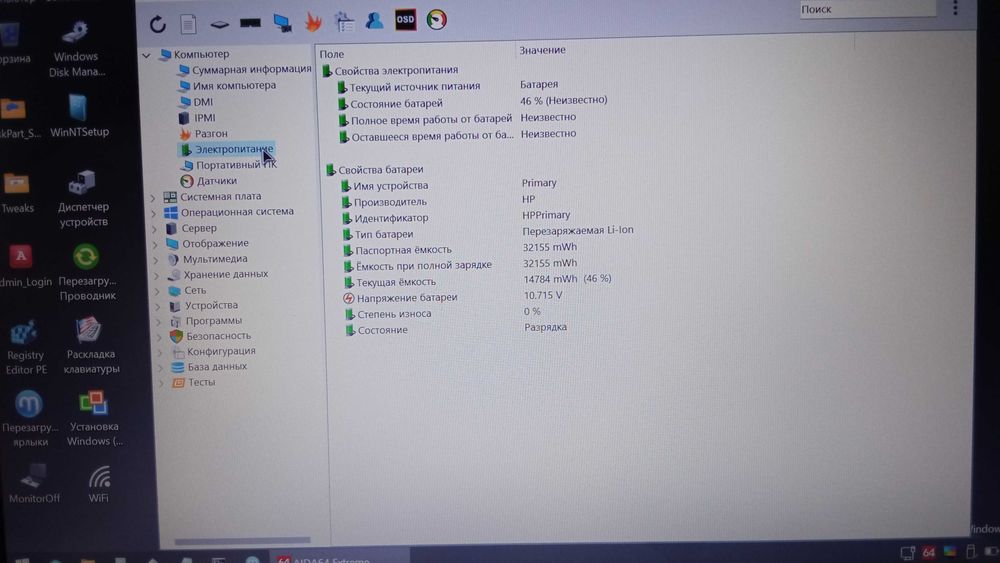The height and width of the screenshot is (563, 1000).
Task: Open the WinNTSetup desktop shortcut
Action: click(79, 115)
